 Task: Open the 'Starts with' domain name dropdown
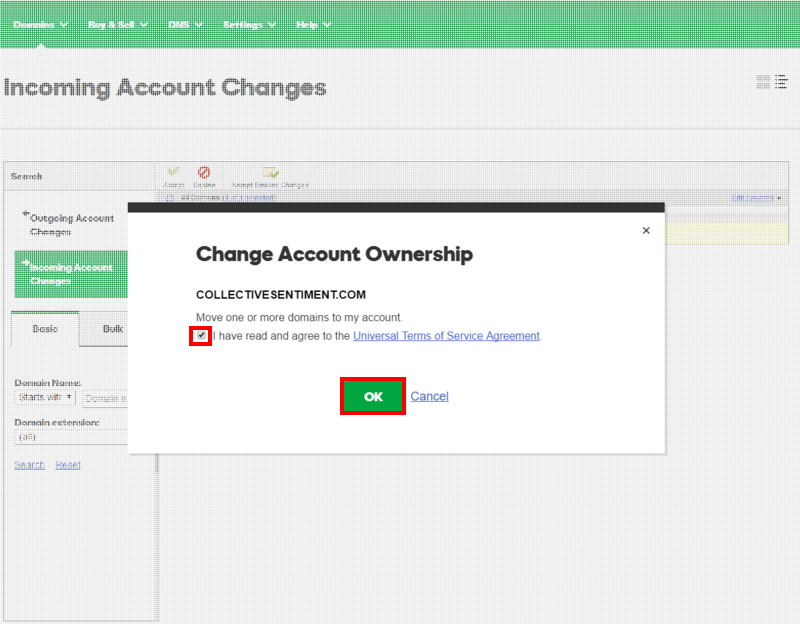pos(46,397)
